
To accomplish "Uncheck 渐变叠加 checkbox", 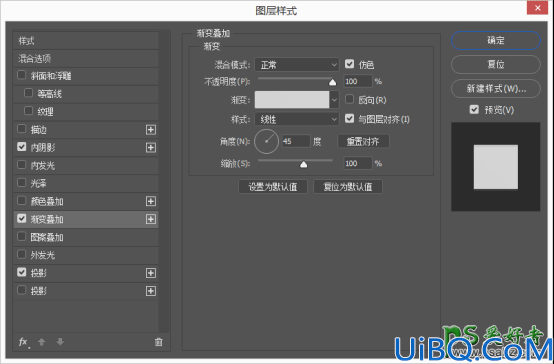I will pos(22,218).
